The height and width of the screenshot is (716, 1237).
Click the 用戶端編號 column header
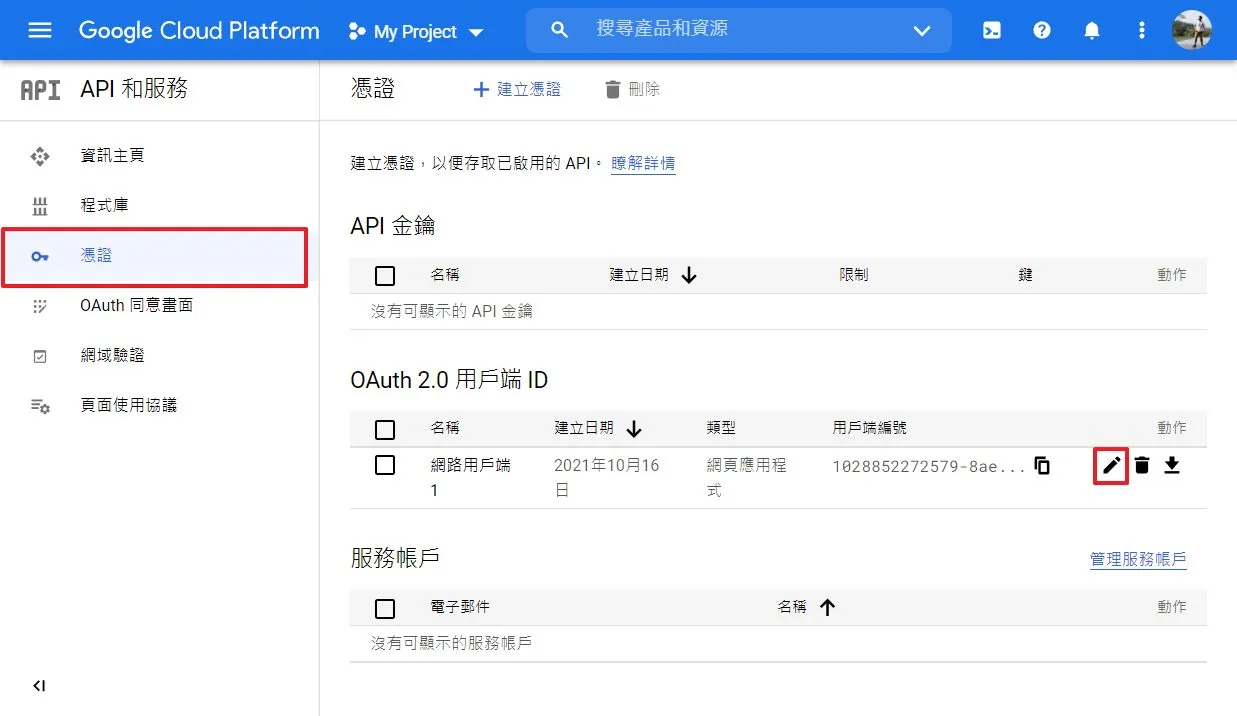coord(869,428)
